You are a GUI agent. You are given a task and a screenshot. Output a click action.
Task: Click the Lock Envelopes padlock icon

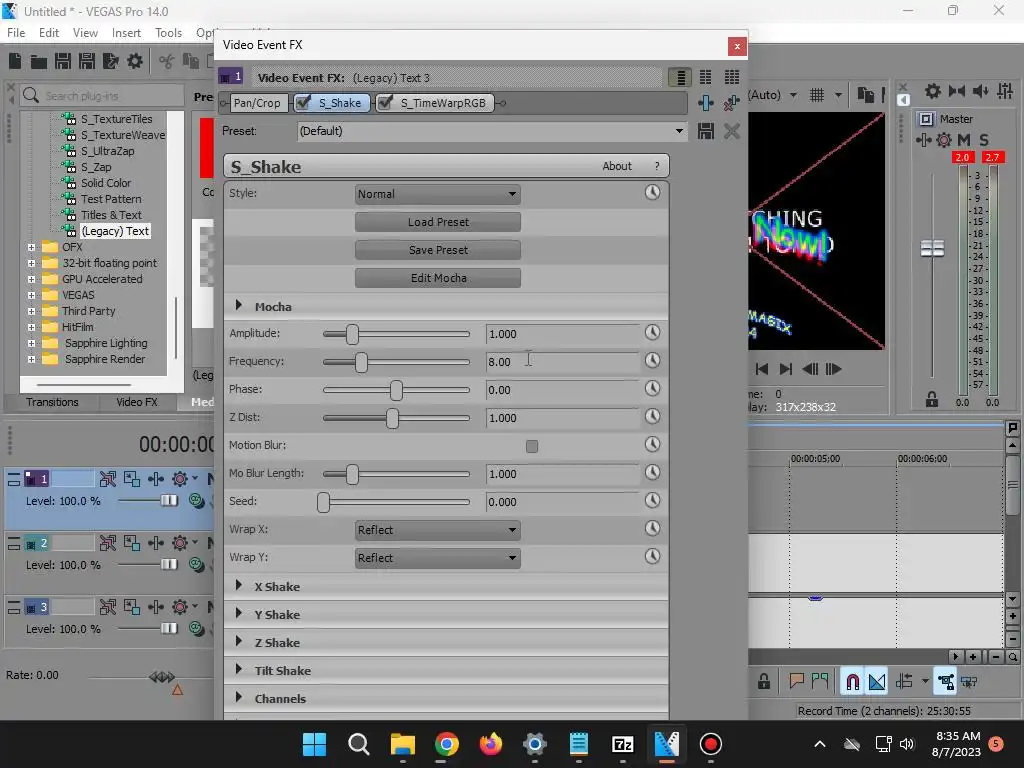point(763,682)
